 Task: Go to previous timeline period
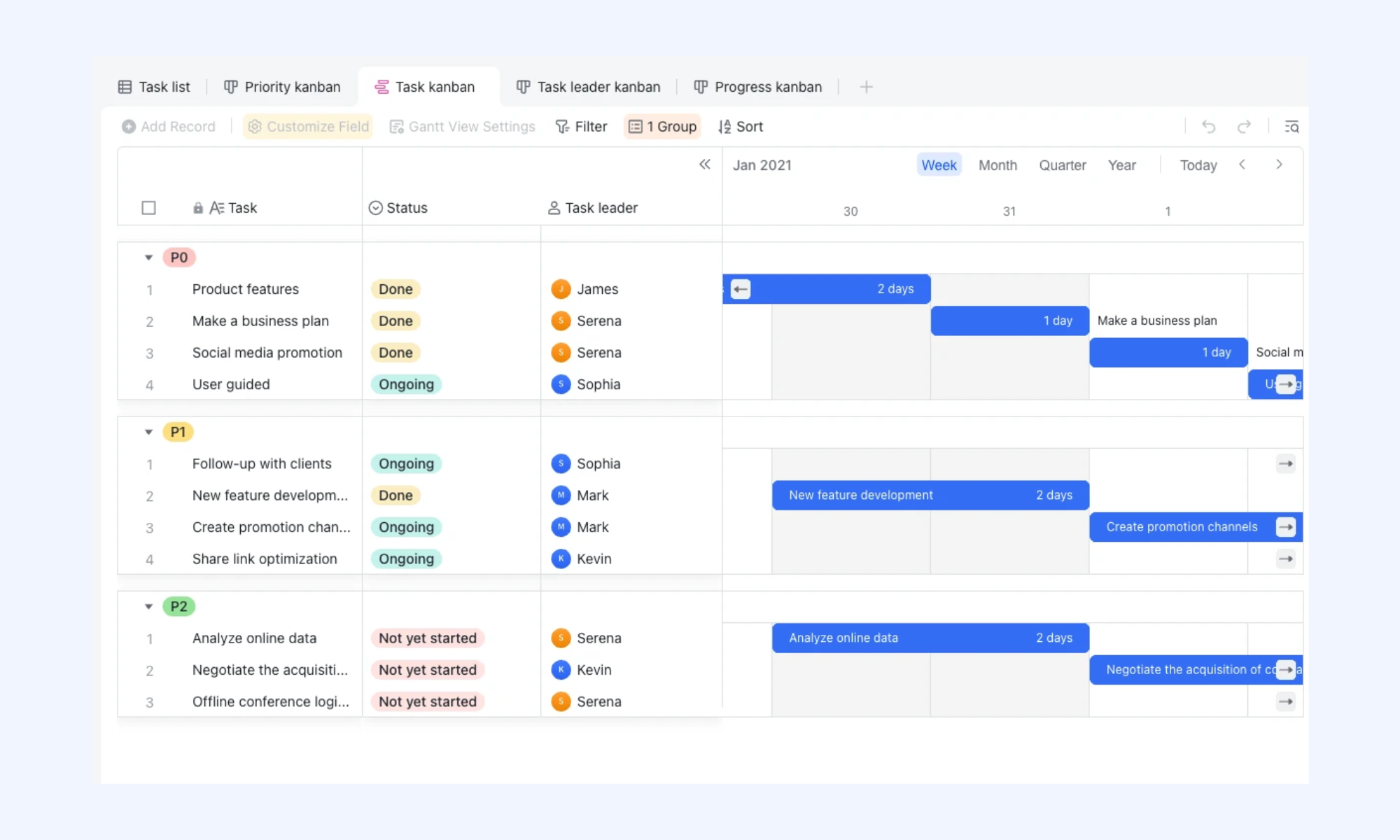(x=1242, y=164)
